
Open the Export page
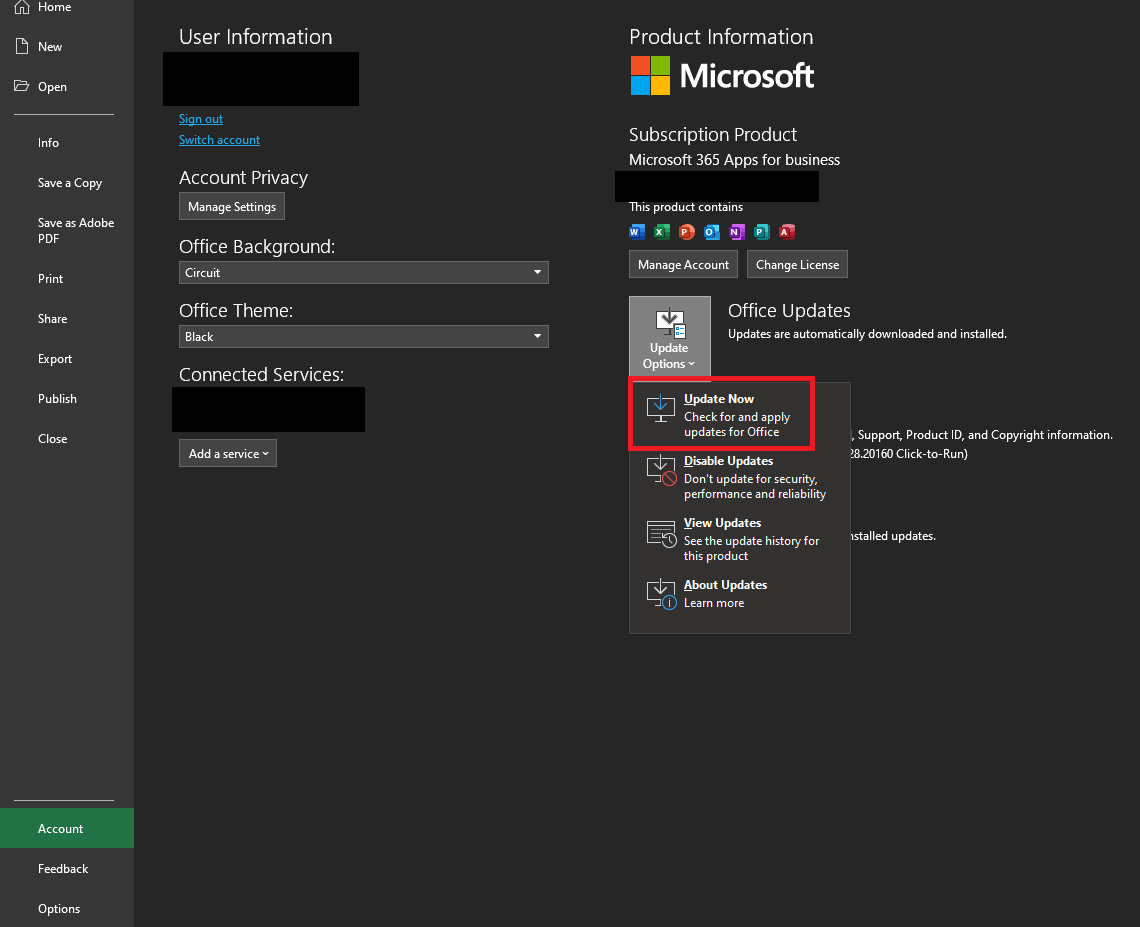pyautogui.click(x=67, y=358)
